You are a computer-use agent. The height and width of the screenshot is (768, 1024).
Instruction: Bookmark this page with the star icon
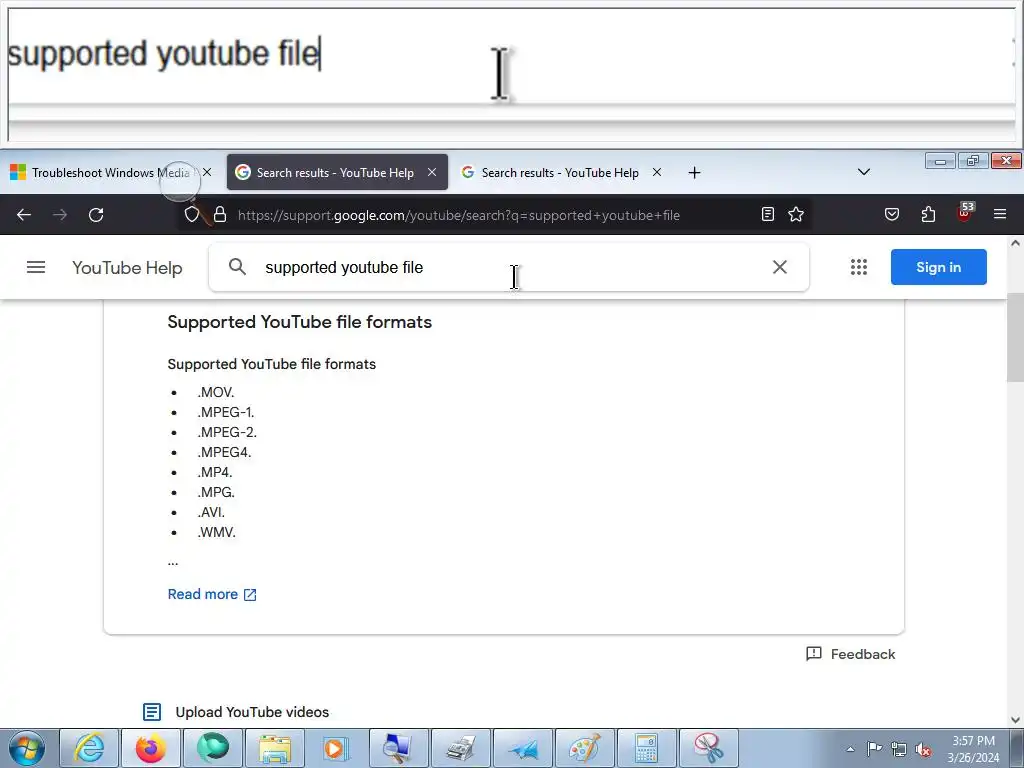(x=796, y=214)
